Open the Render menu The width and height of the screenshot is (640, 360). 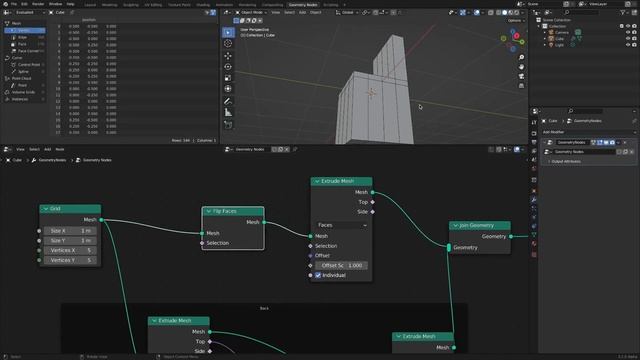(38, 4)
